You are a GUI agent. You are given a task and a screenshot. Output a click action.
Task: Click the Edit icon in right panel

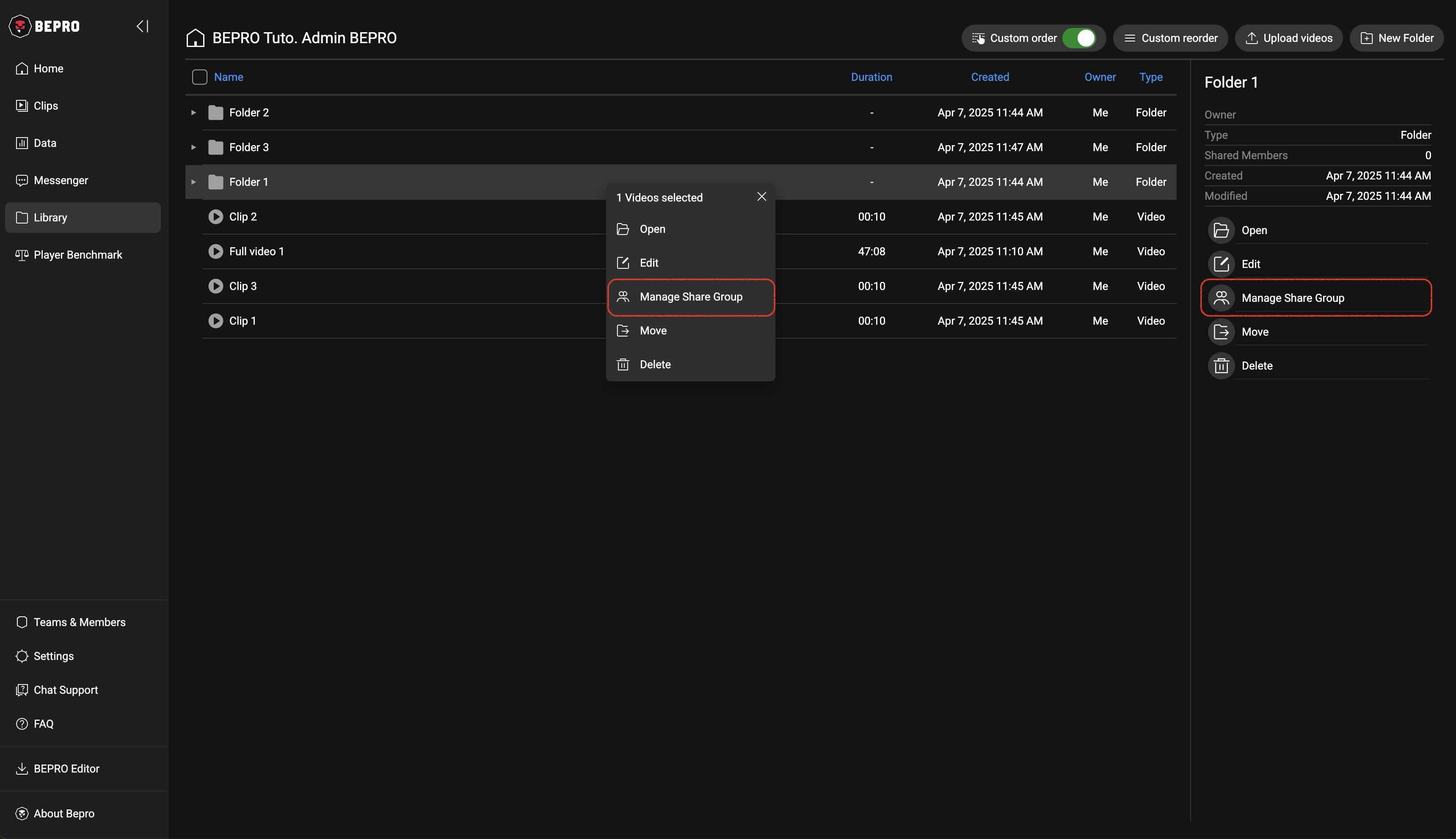[x=1221, y=264]
